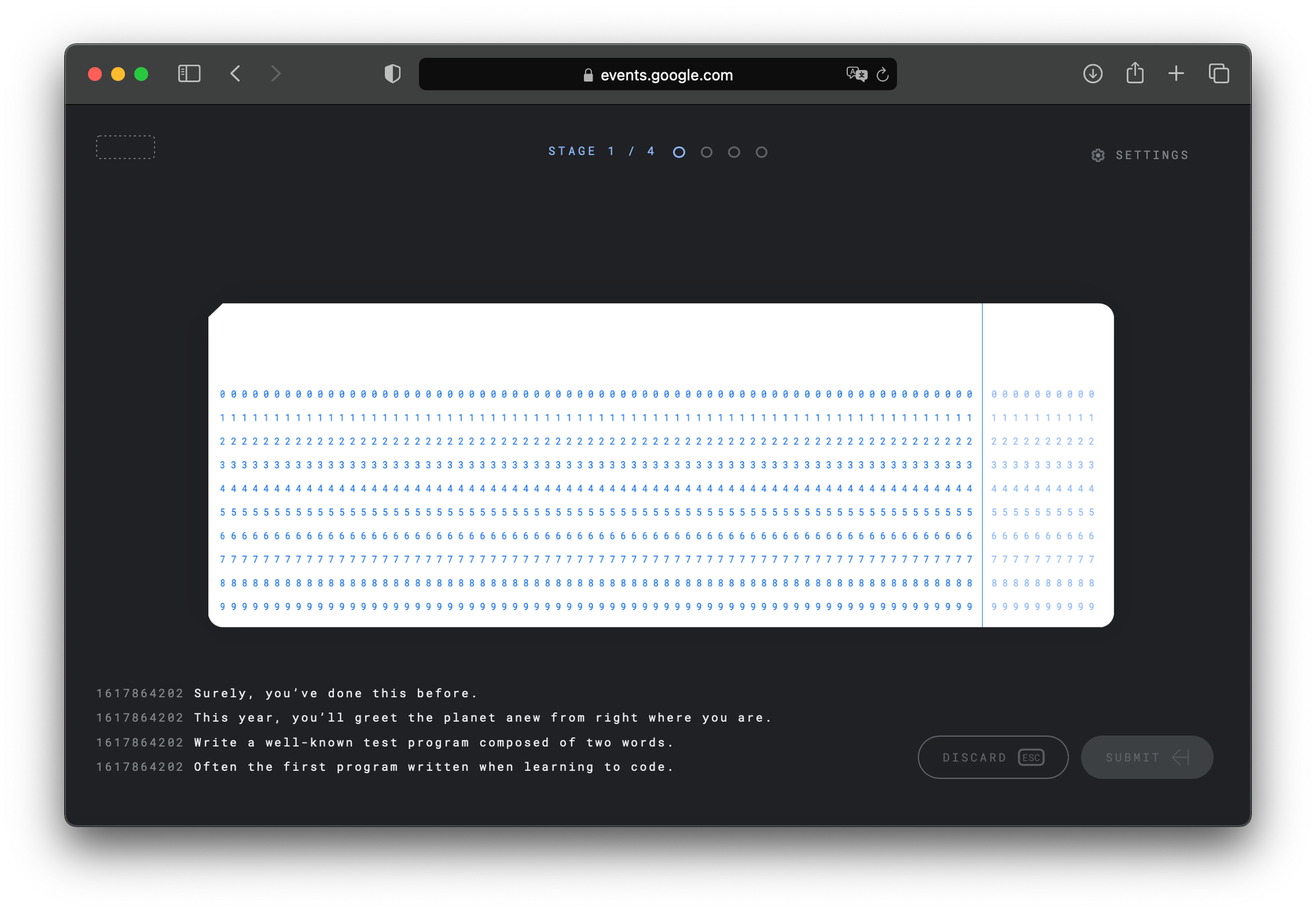Click the 'STAGE 1 / 4' label
This screenshot has width=1316, height=912.
click(602, 151)
